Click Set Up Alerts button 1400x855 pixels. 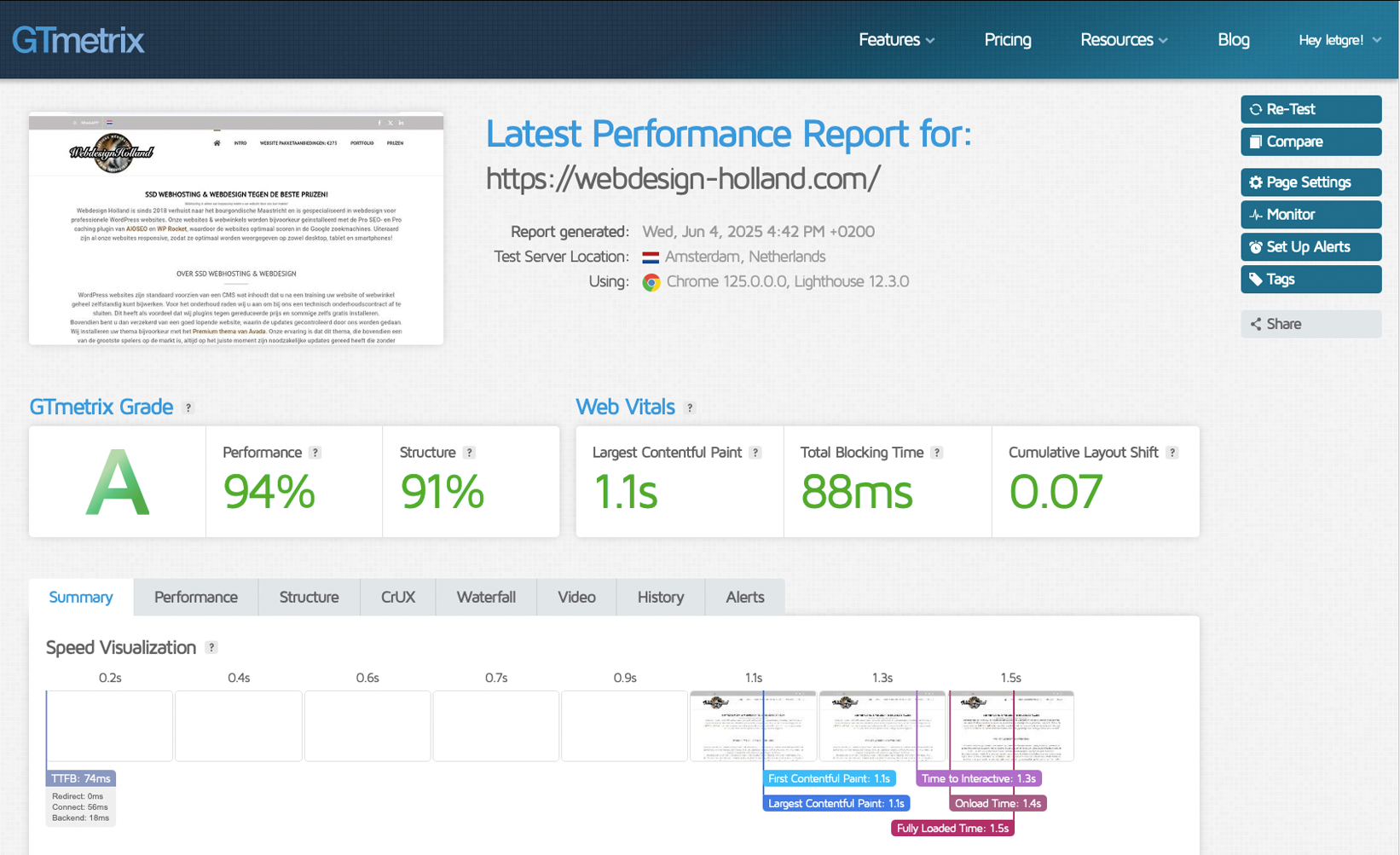click(x=1311, y=247)
